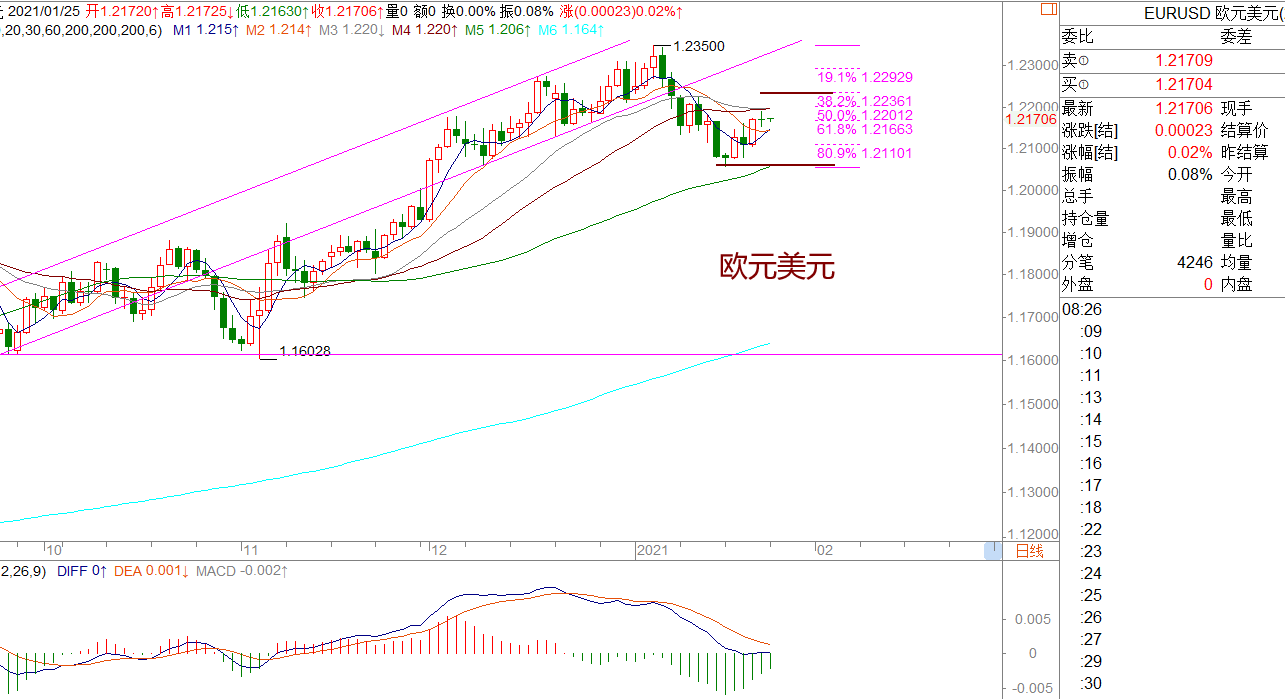
Task: Select the 总手 label
Action: click(x=1077, y=196)
